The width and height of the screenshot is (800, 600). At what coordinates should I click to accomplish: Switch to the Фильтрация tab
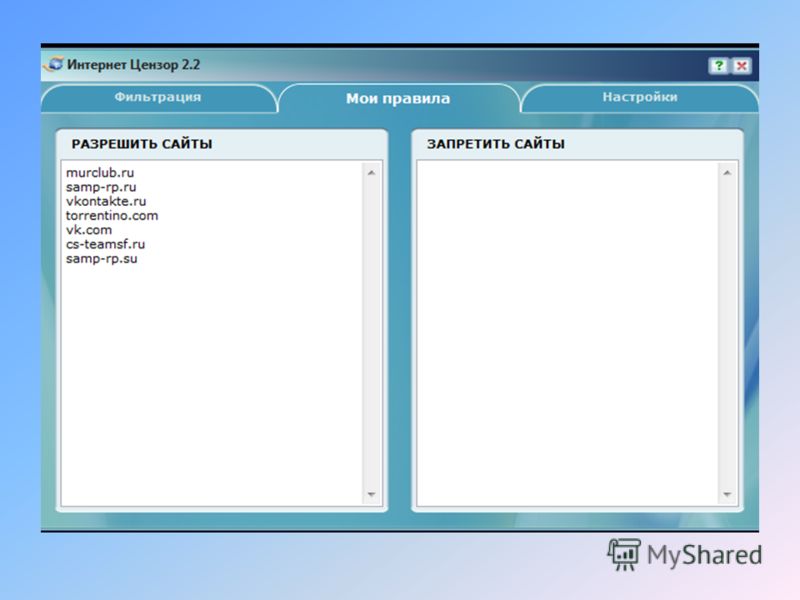(x=158, y=98)
